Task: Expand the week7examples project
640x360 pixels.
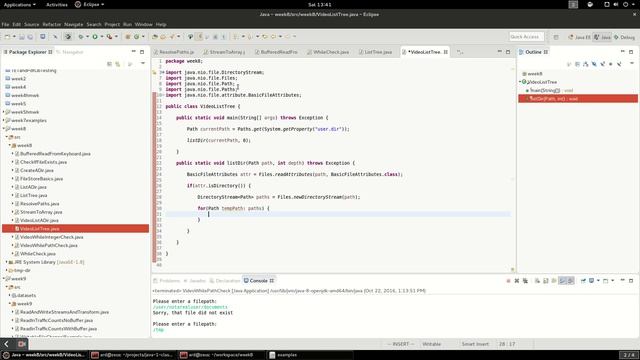Action: [4, 120]
